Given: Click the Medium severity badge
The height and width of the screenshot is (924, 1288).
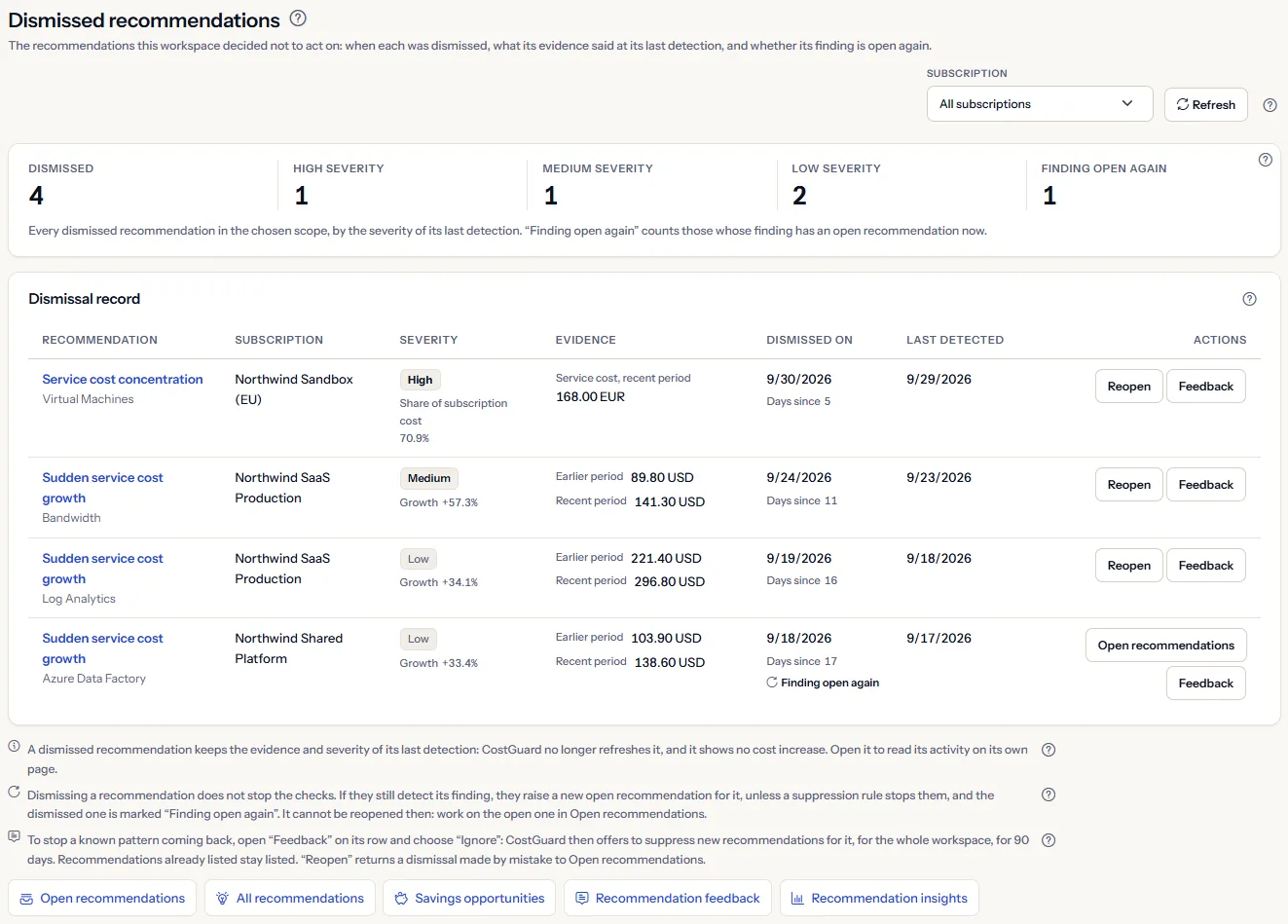Looking at the screenshot, I should (x=429, y=478).
